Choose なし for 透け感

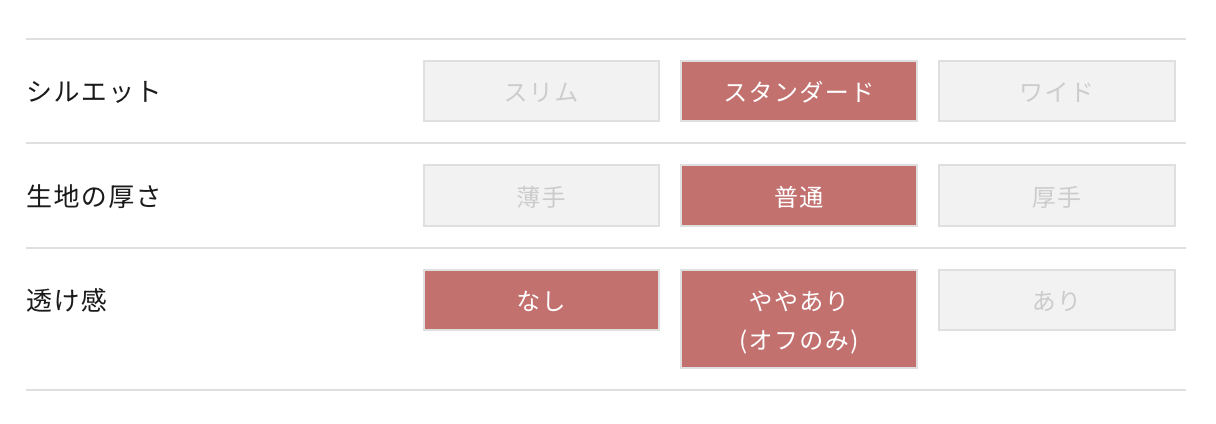coord(541,300)
